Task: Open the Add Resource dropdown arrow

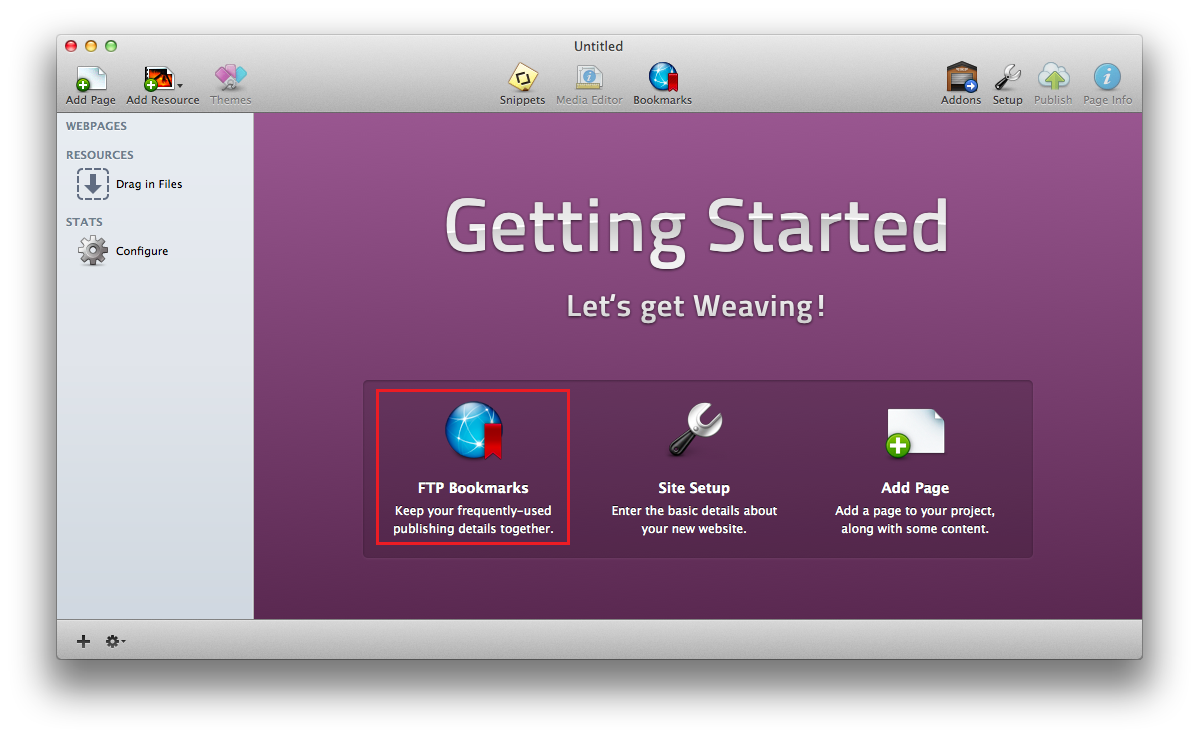Action: point(180,86)
